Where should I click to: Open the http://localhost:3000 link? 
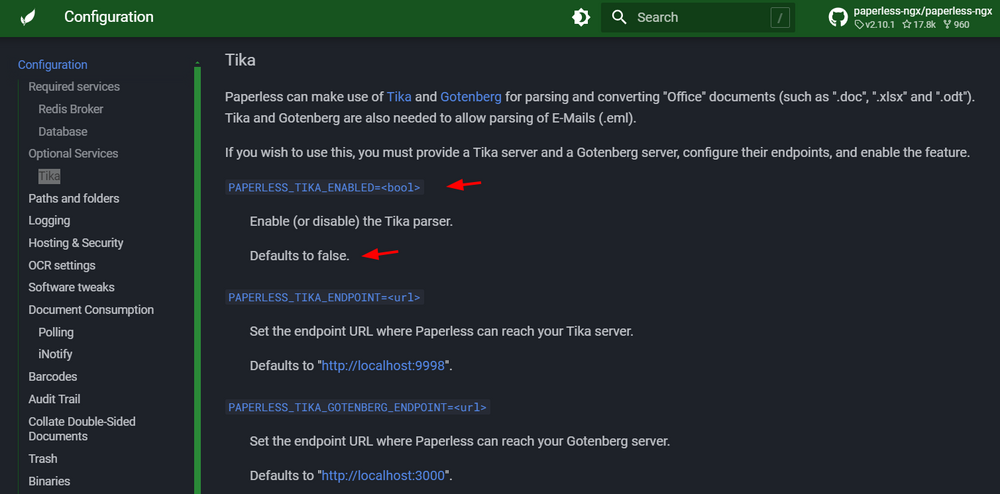pyautogui.click(x=383, y=476)
